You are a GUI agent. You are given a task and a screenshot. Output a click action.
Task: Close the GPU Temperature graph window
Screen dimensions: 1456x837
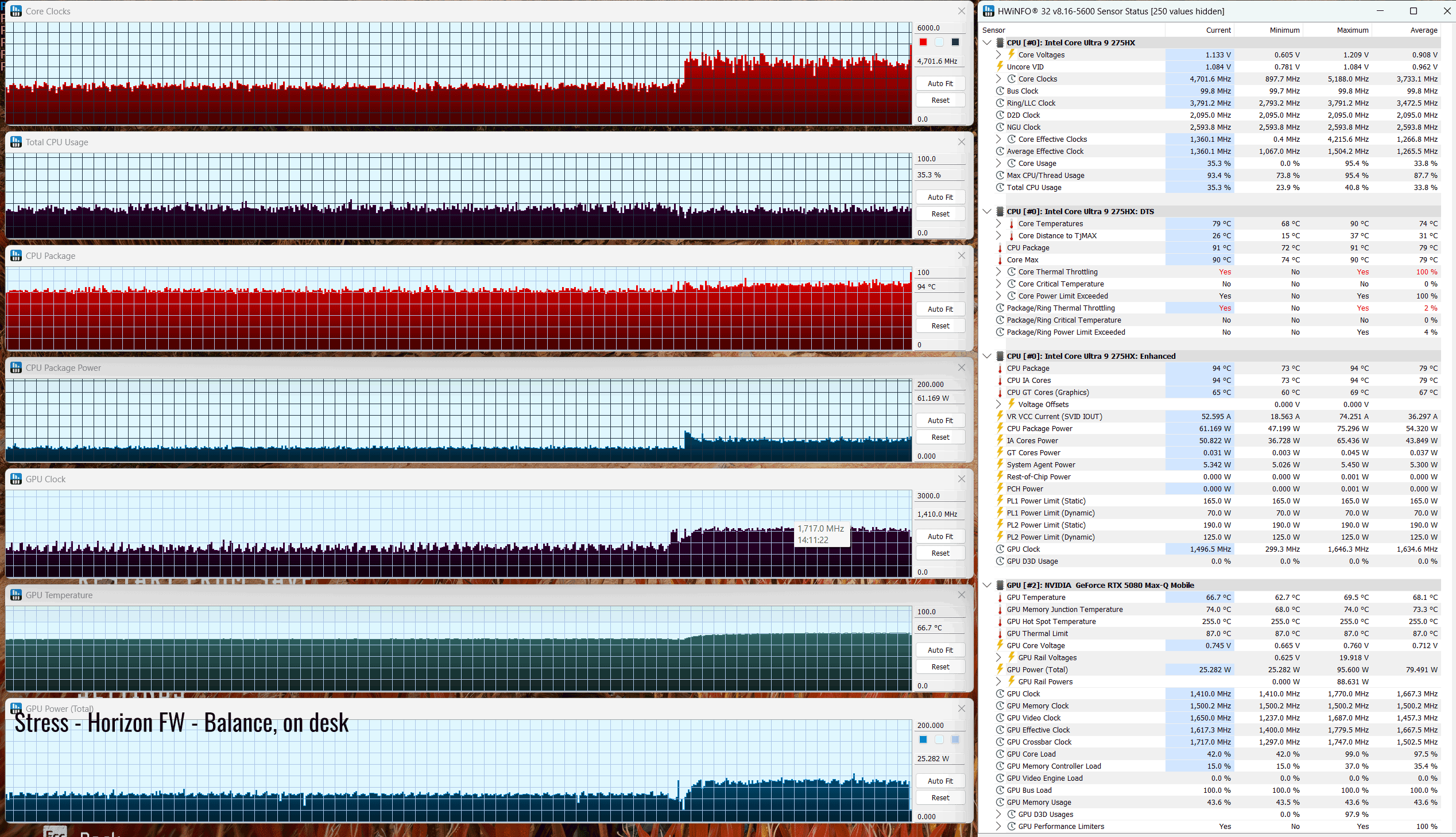(962, 595)
